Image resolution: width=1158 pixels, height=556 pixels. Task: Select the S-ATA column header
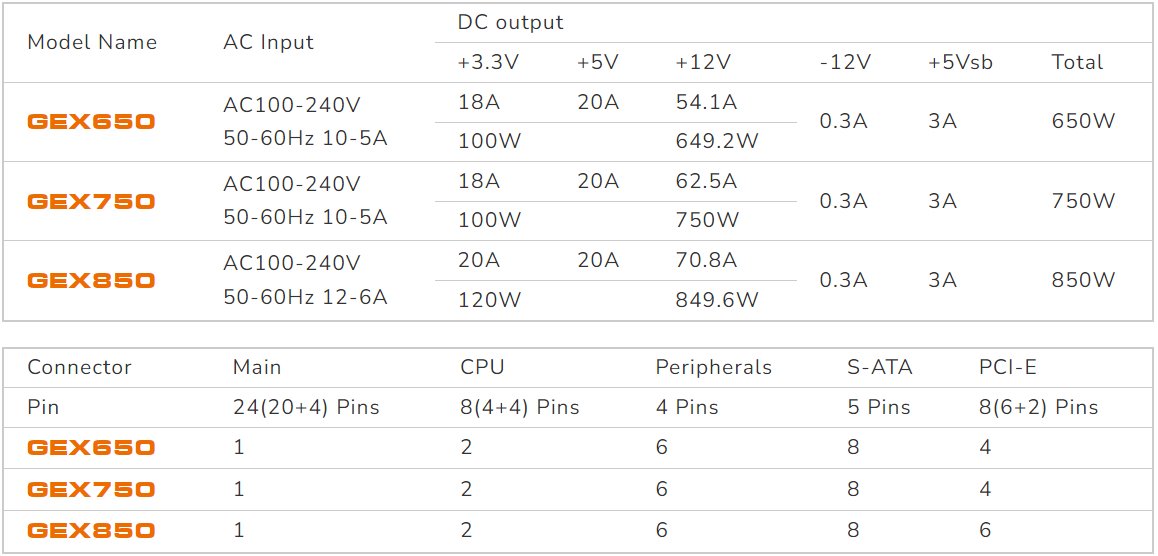pyautogui.click(x=879, y=367)
